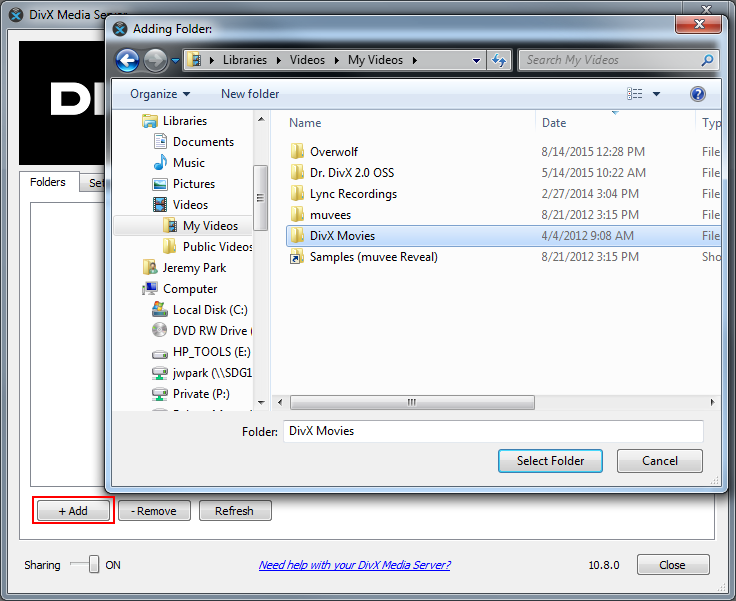Open recent locations arrow beside navigation buttons
Image resolution: width=736 pixels, height=601 pixels.
click(176, 61)
